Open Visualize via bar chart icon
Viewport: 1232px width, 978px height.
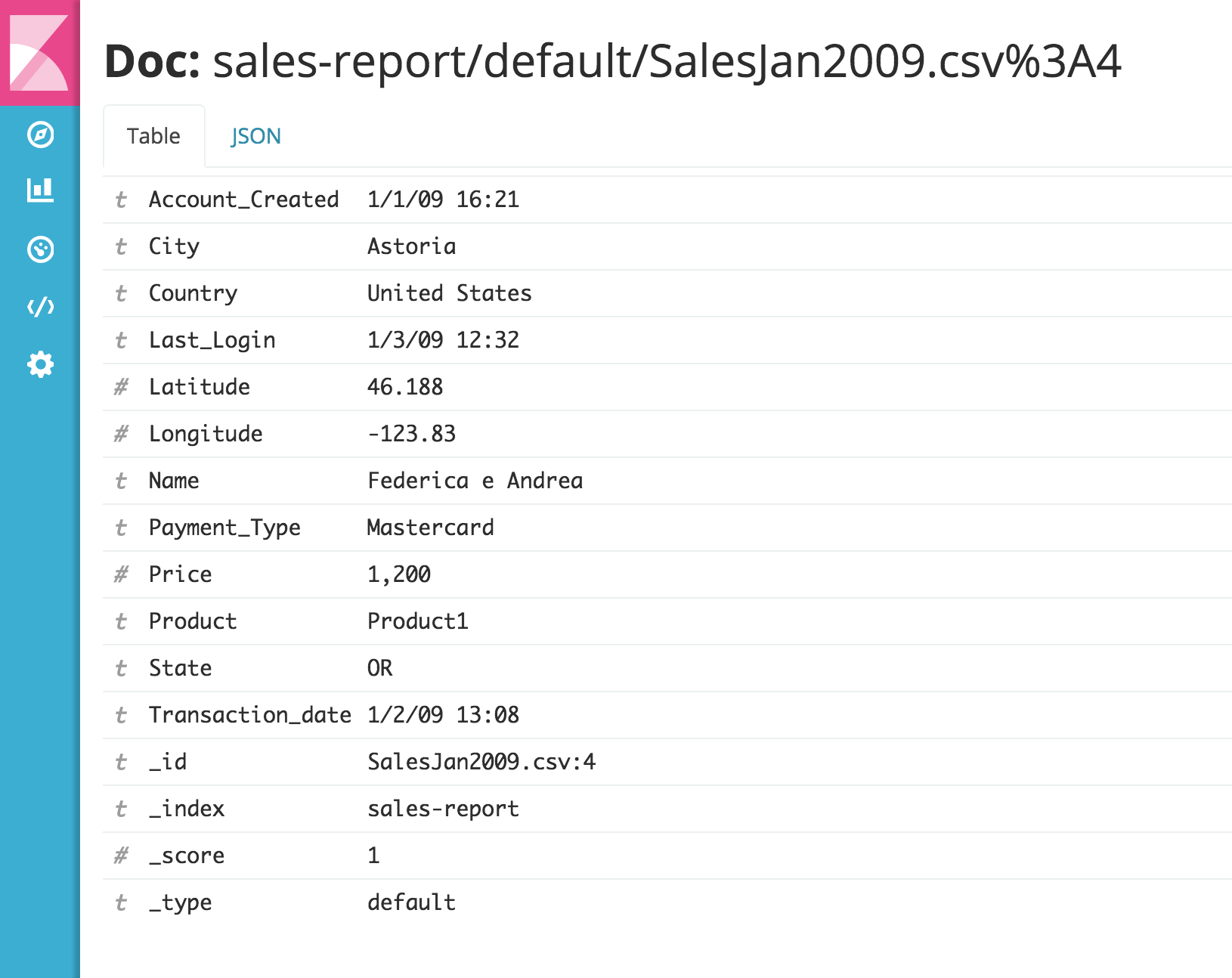[x=40, y=190]
